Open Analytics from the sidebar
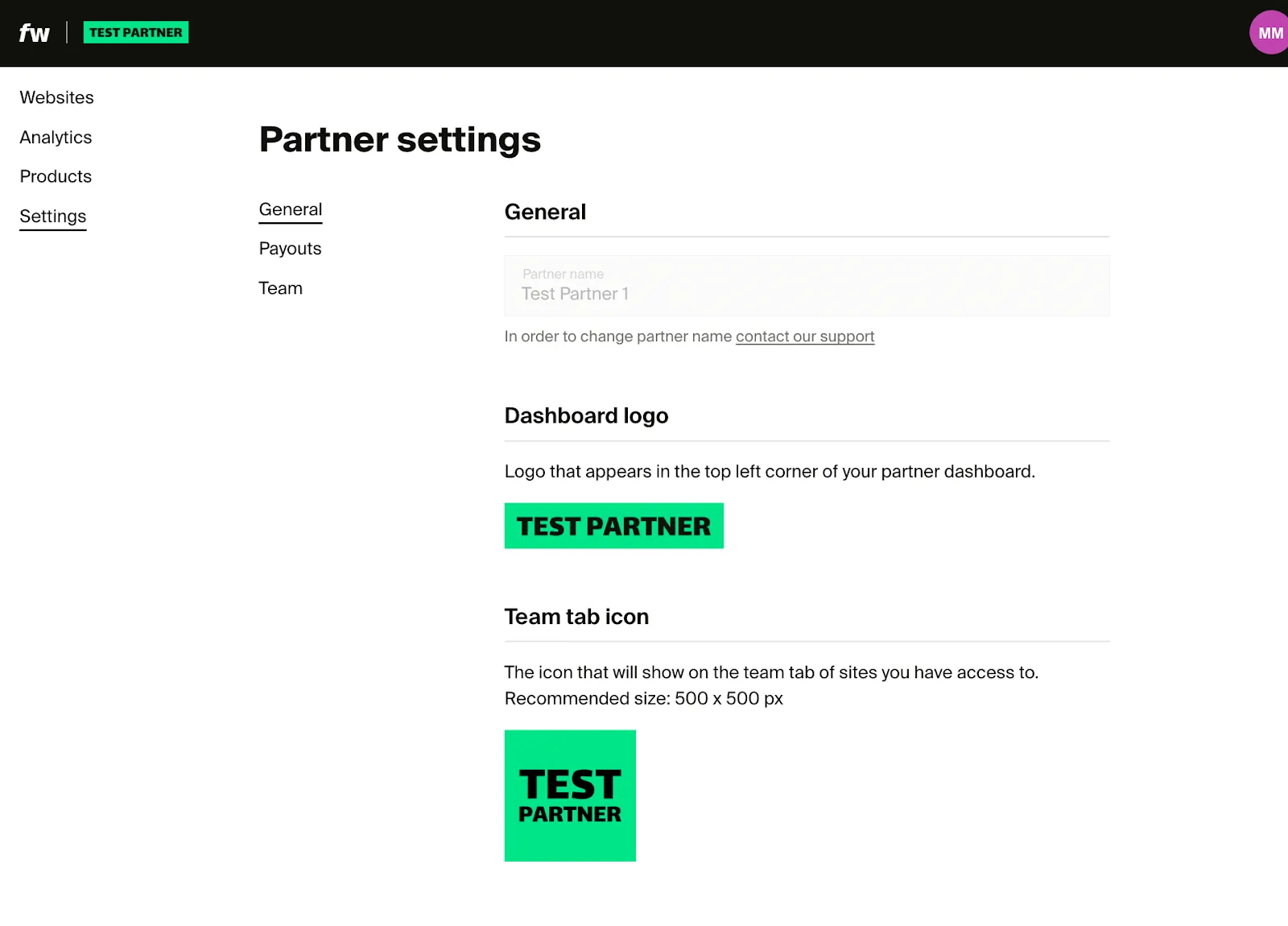Screen dimensions: 1288x926 coord(56,137)
